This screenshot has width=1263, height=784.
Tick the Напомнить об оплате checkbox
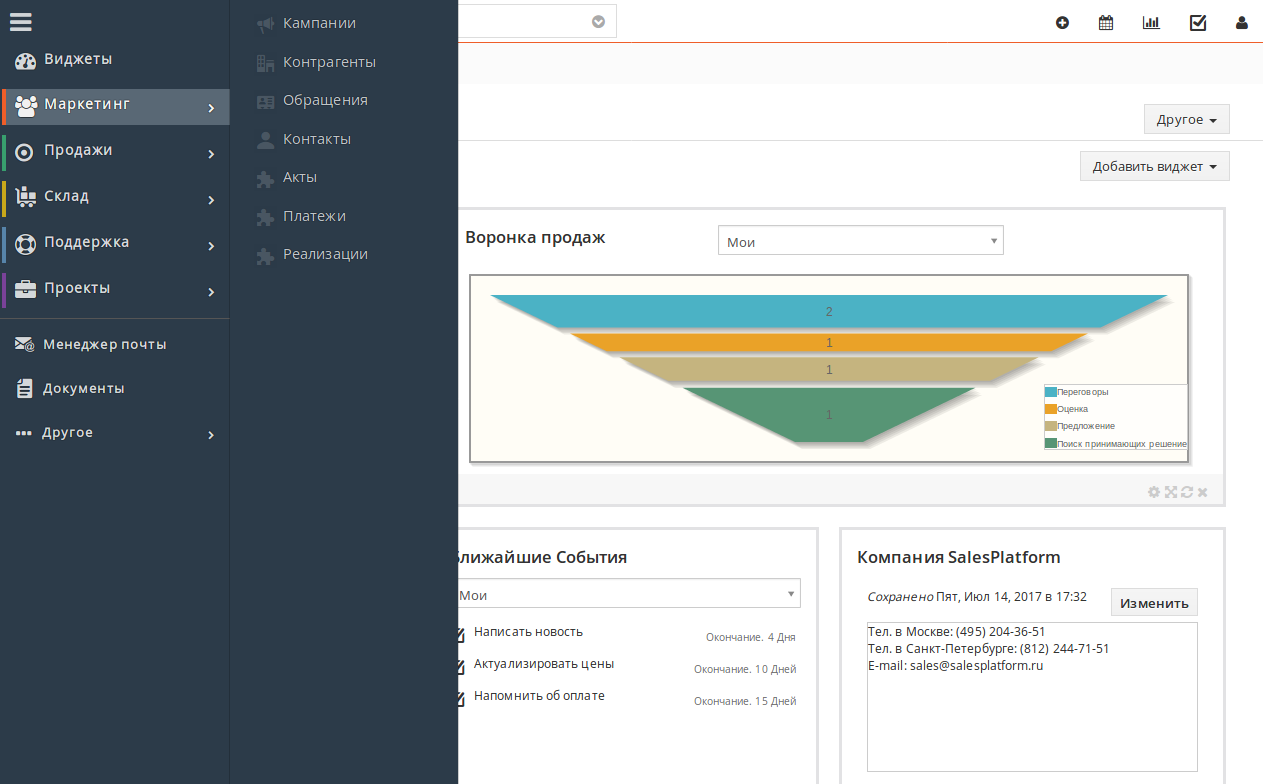[459, 695]
